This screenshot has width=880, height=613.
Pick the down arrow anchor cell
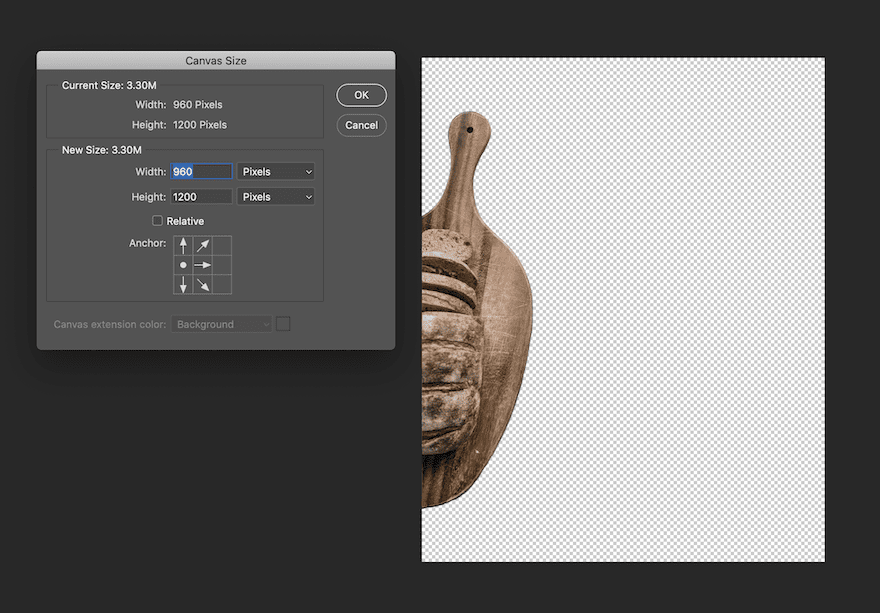click(x=183, y=284)
